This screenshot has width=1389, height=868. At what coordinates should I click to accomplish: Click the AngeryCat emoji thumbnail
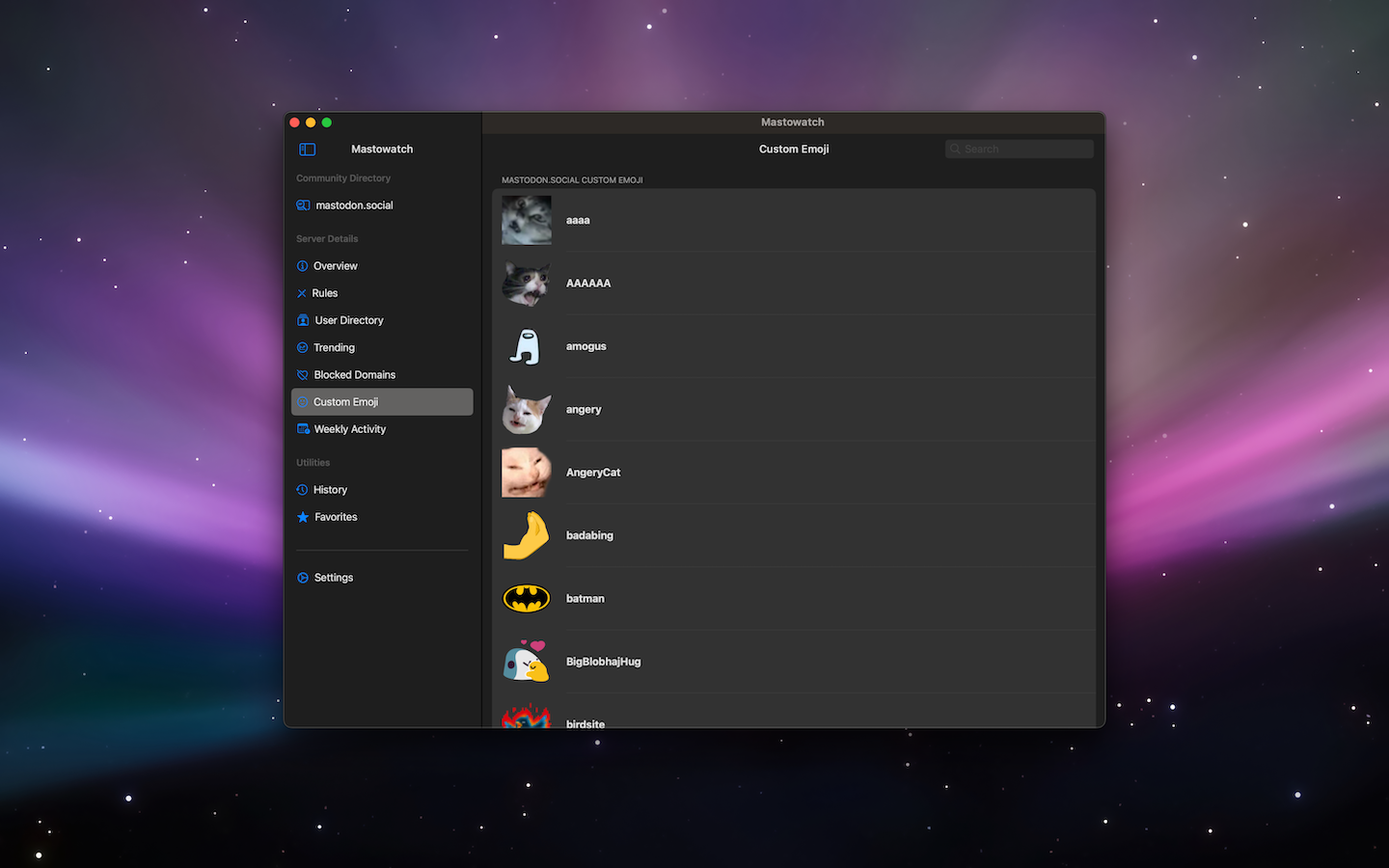[527, 473]
